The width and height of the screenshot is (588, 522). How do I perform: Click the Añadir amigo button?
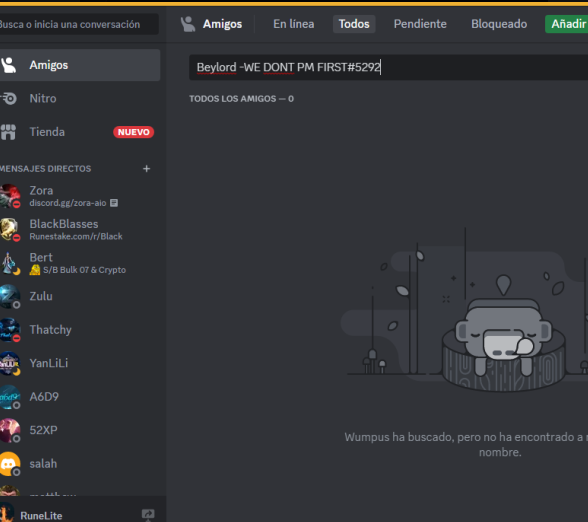click(x=567, y=24)
